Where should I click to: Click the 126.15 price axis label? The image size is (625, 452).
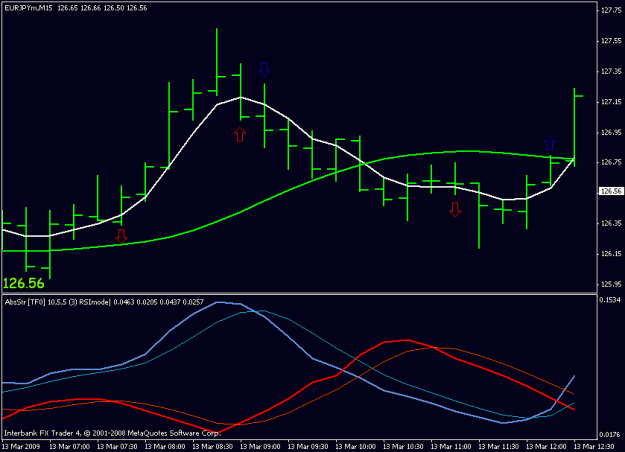pyautogui.click(x=611, y=254)
